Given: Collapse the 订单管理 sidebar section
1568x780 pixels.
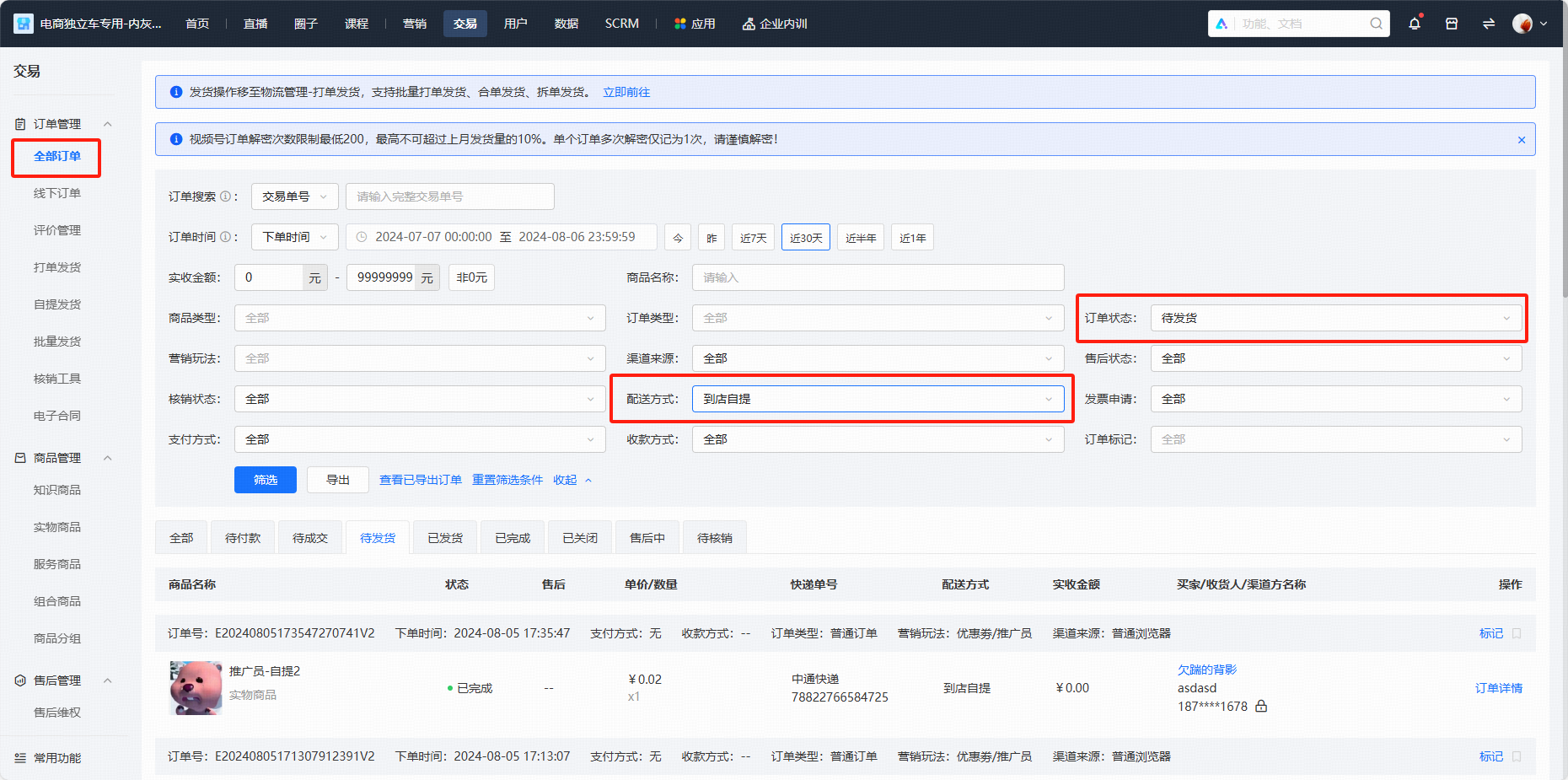Looking at the screenshot, I should point(107,124).
